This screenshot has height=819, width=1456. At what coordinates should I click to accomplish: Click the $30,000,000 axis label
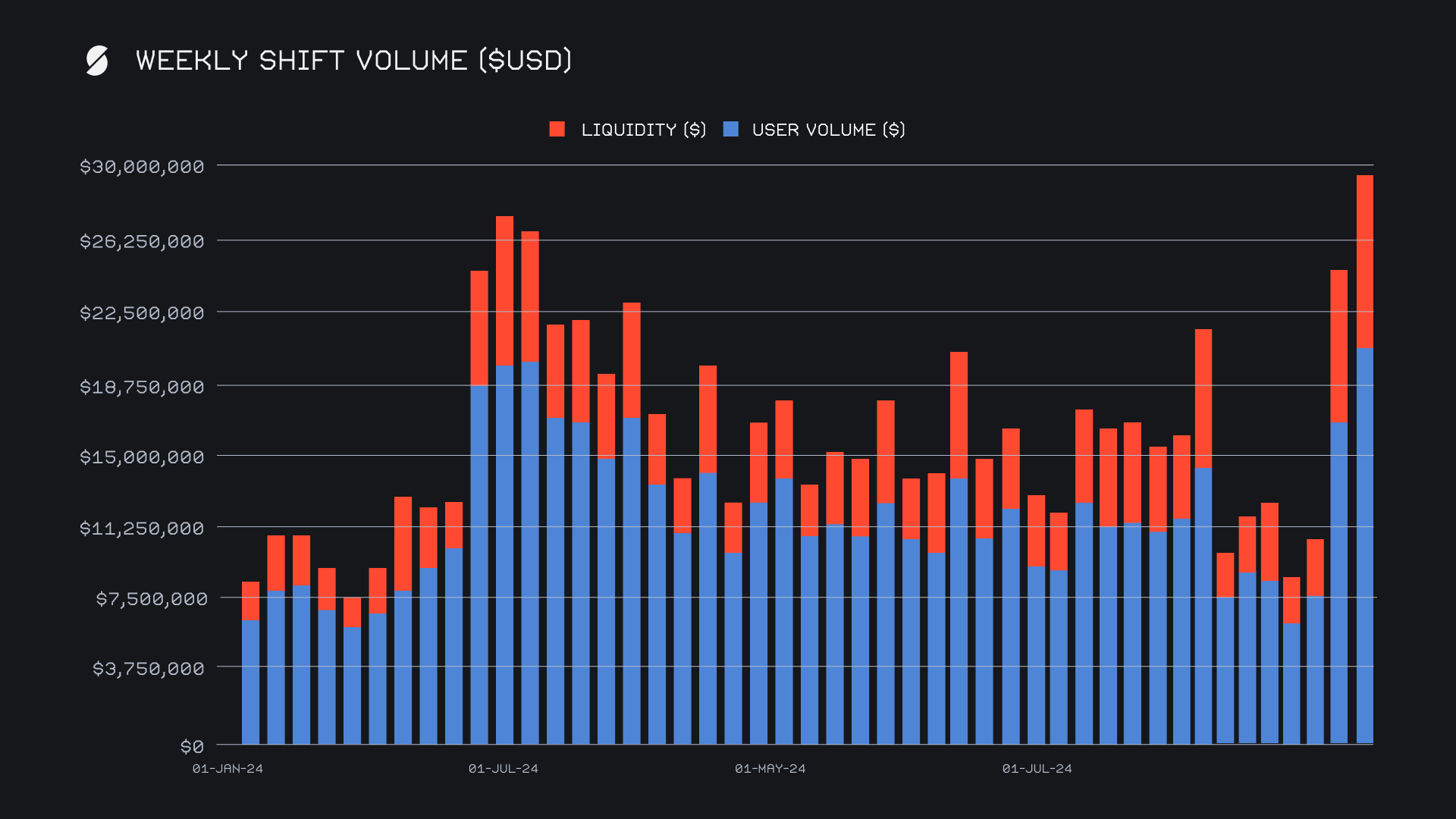point(142,166)
